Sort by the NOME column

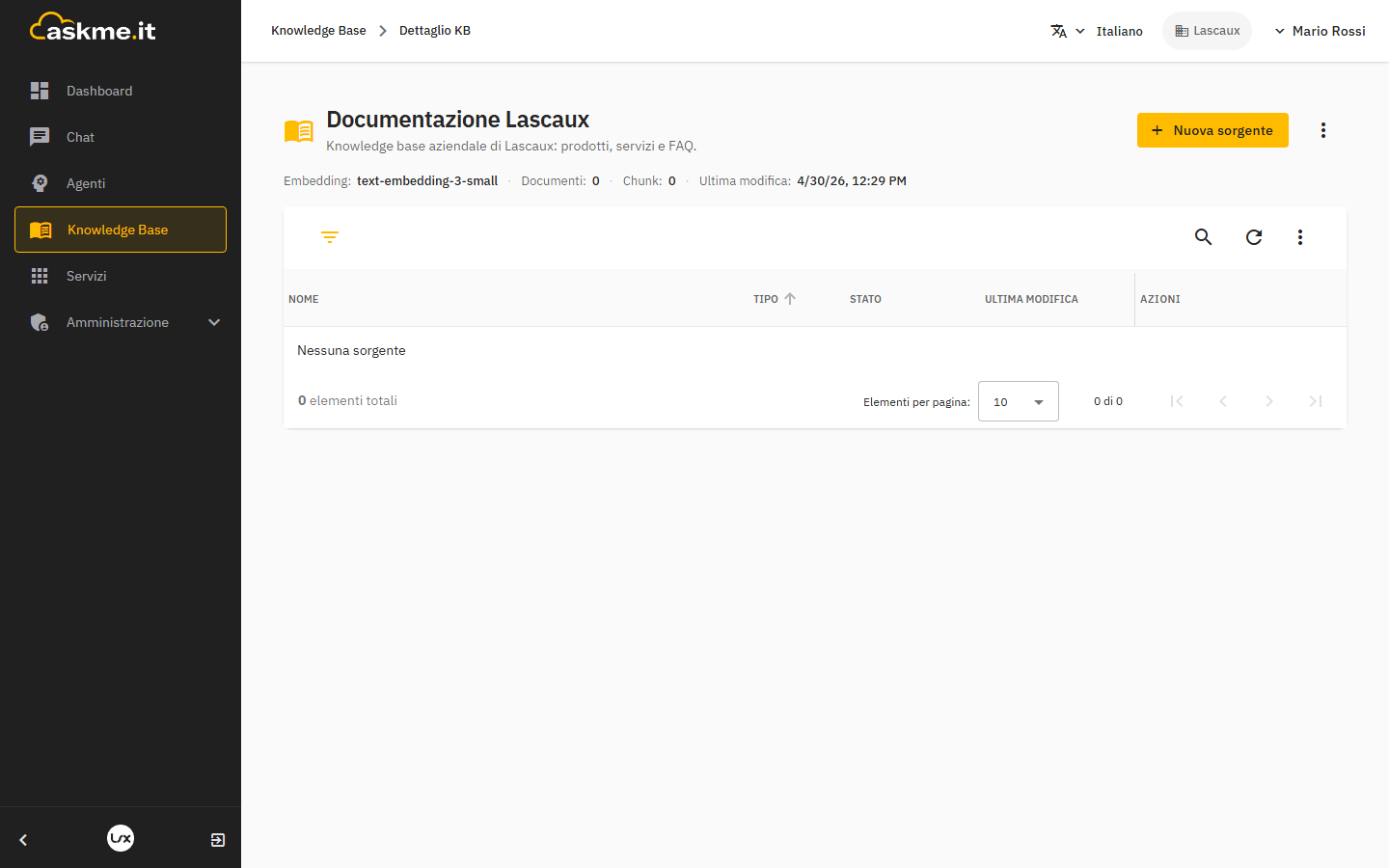tap(304, 300)
